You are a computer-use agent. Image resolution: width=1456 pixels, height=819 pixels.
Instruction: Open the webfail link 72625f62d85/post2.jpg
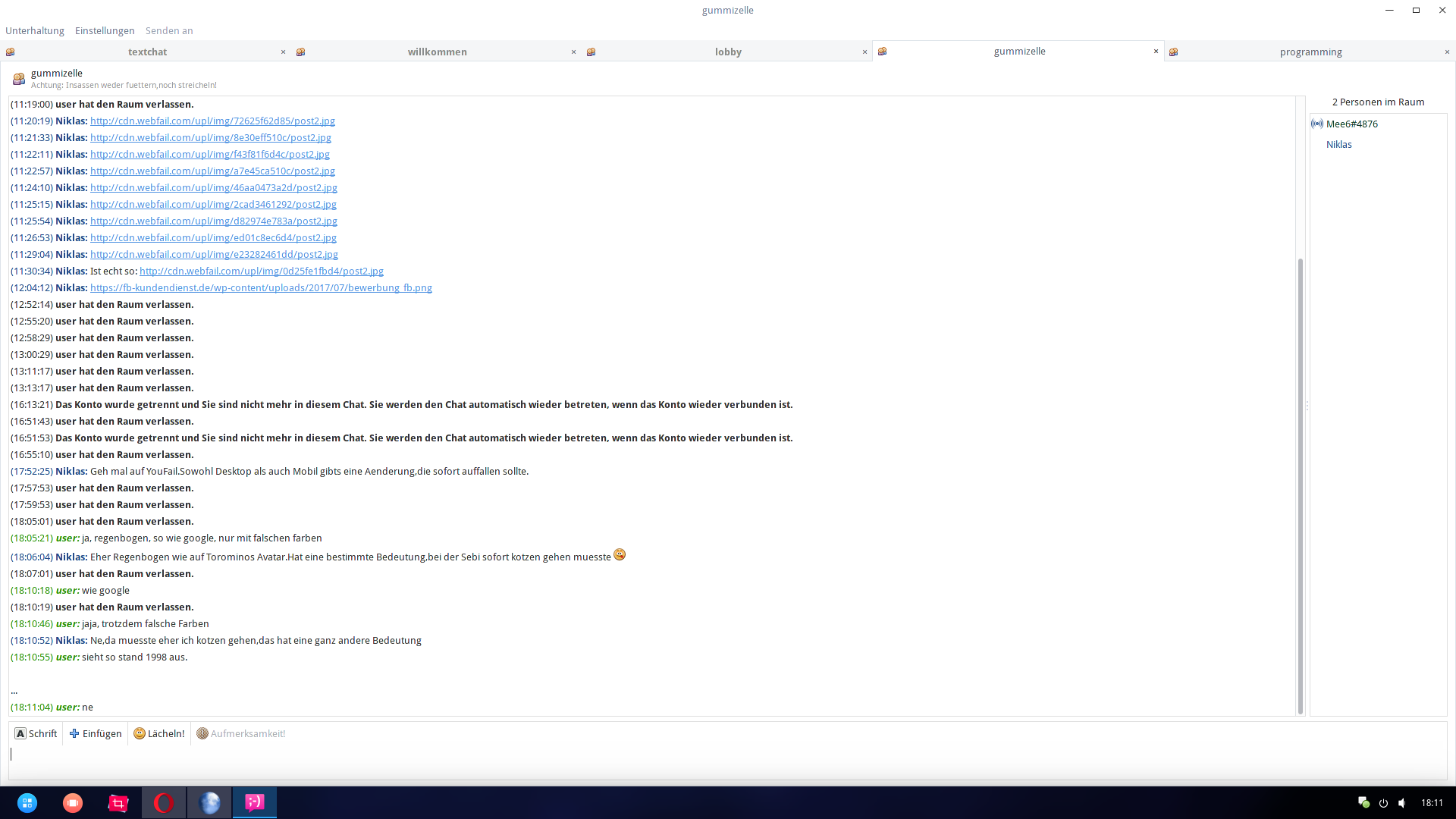tap(212, 121)
